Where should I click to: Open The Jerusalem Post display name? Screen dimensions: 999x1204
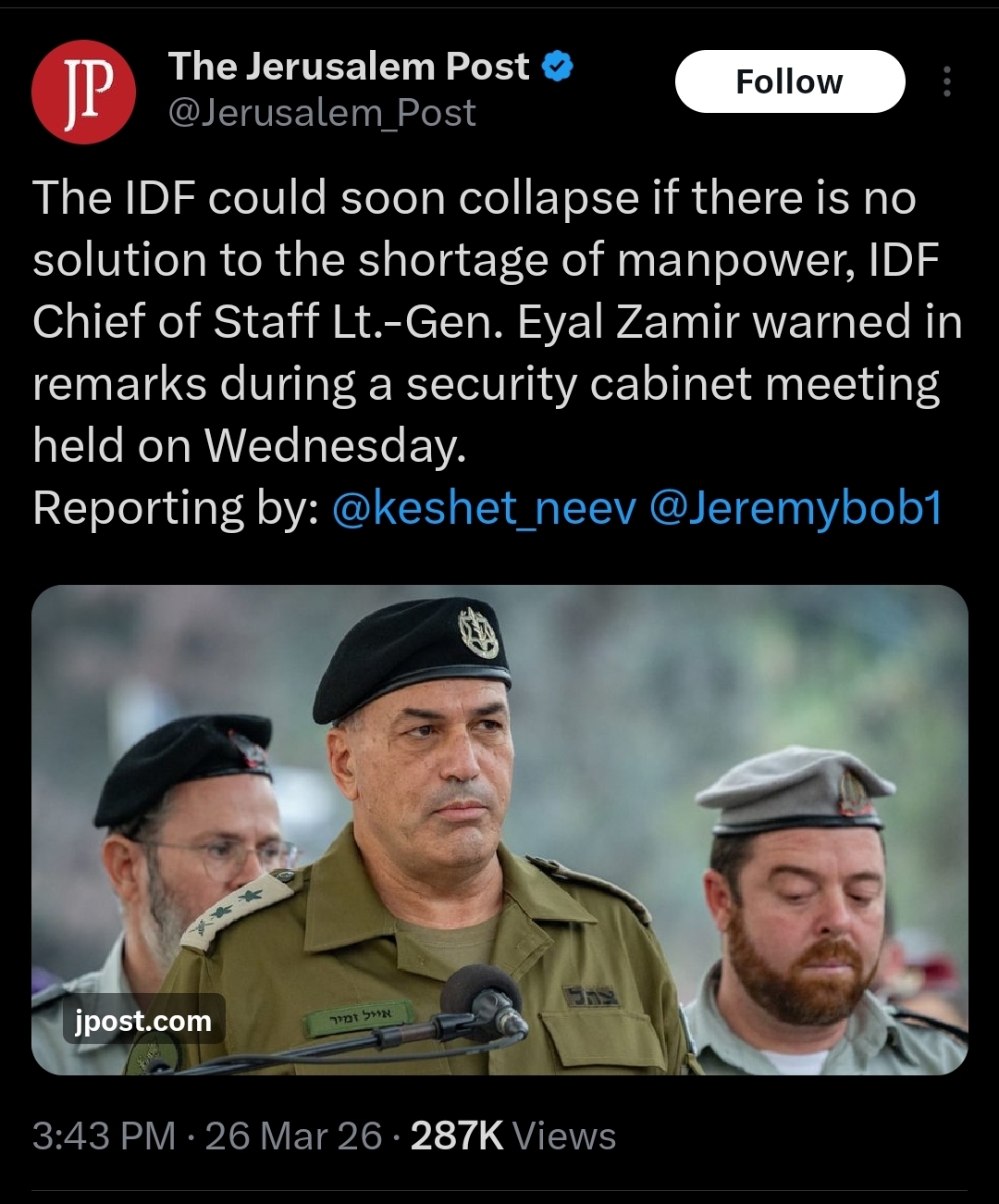click(349, 67)
